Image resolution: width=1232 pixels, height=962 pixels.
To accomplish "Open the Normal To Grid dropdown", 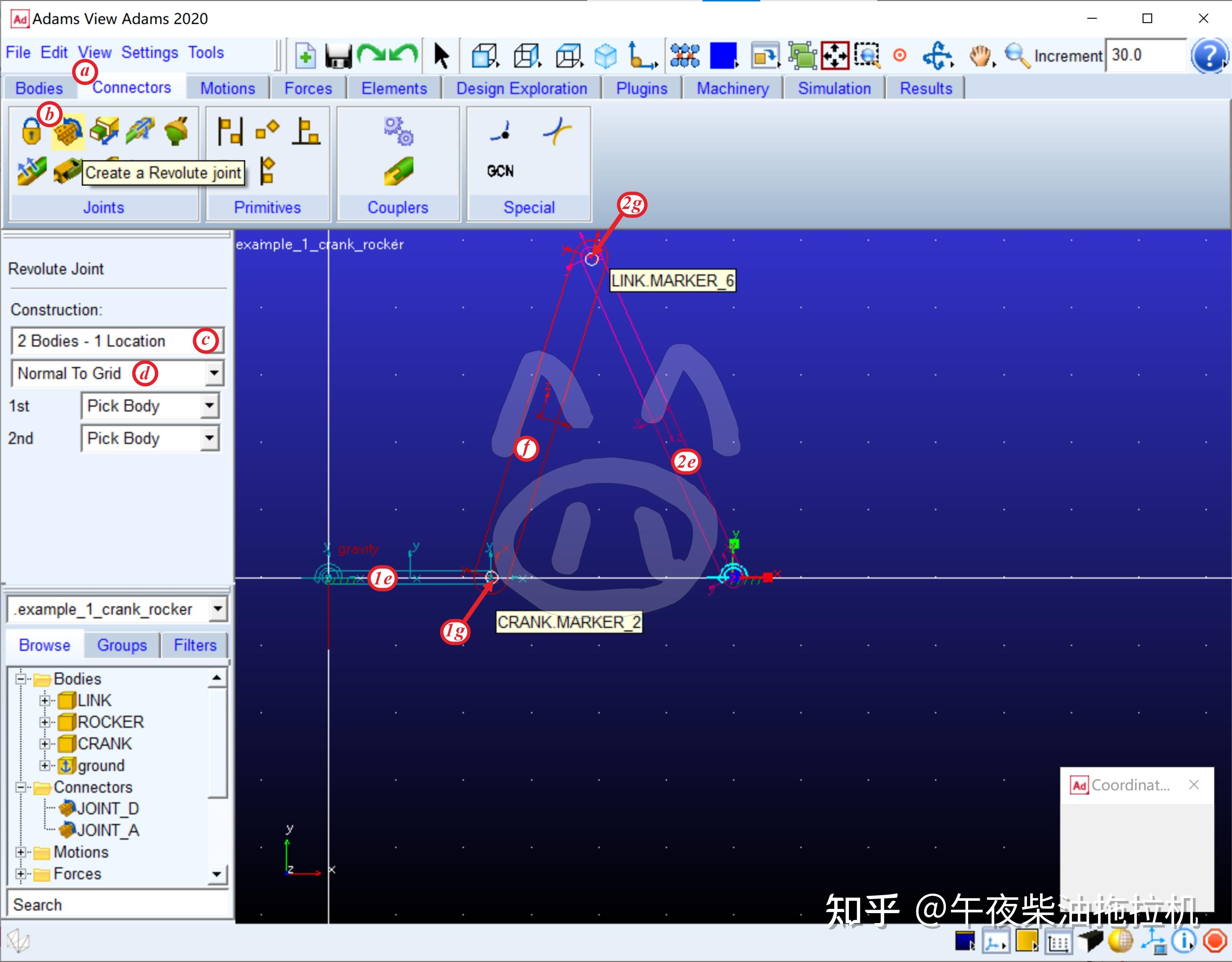I will [x=117, y=373].
